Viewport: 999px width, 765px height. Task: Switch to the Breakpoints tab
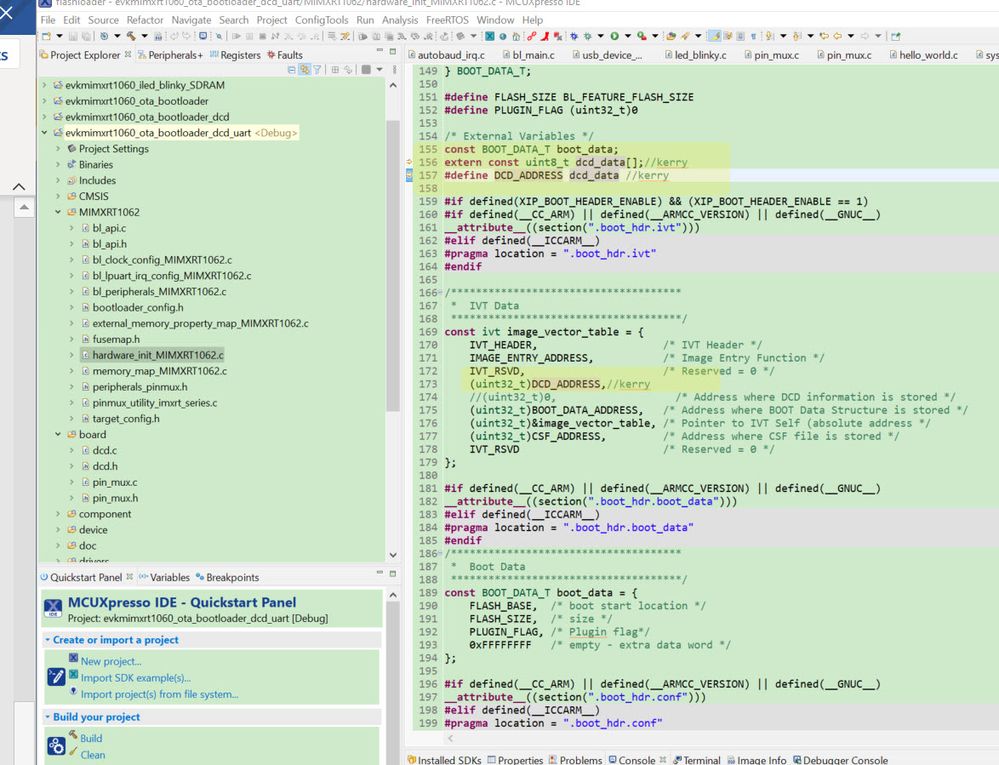[x=227, y=578]
